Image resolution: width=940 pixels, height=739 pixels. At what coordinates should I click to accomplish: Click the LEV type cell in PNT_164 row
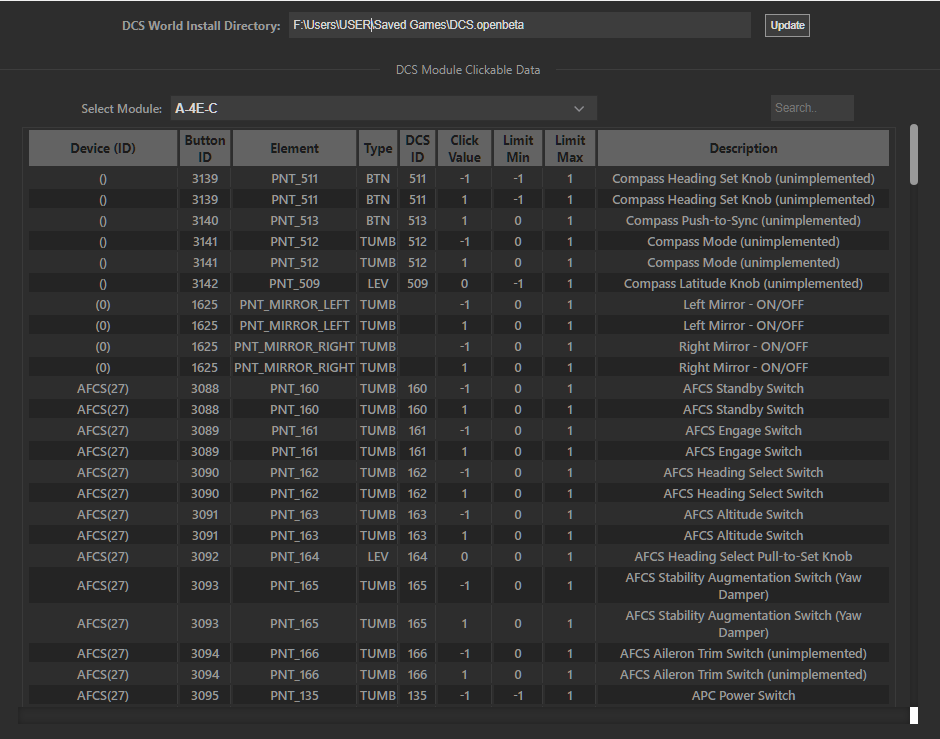tap(378, 556)
